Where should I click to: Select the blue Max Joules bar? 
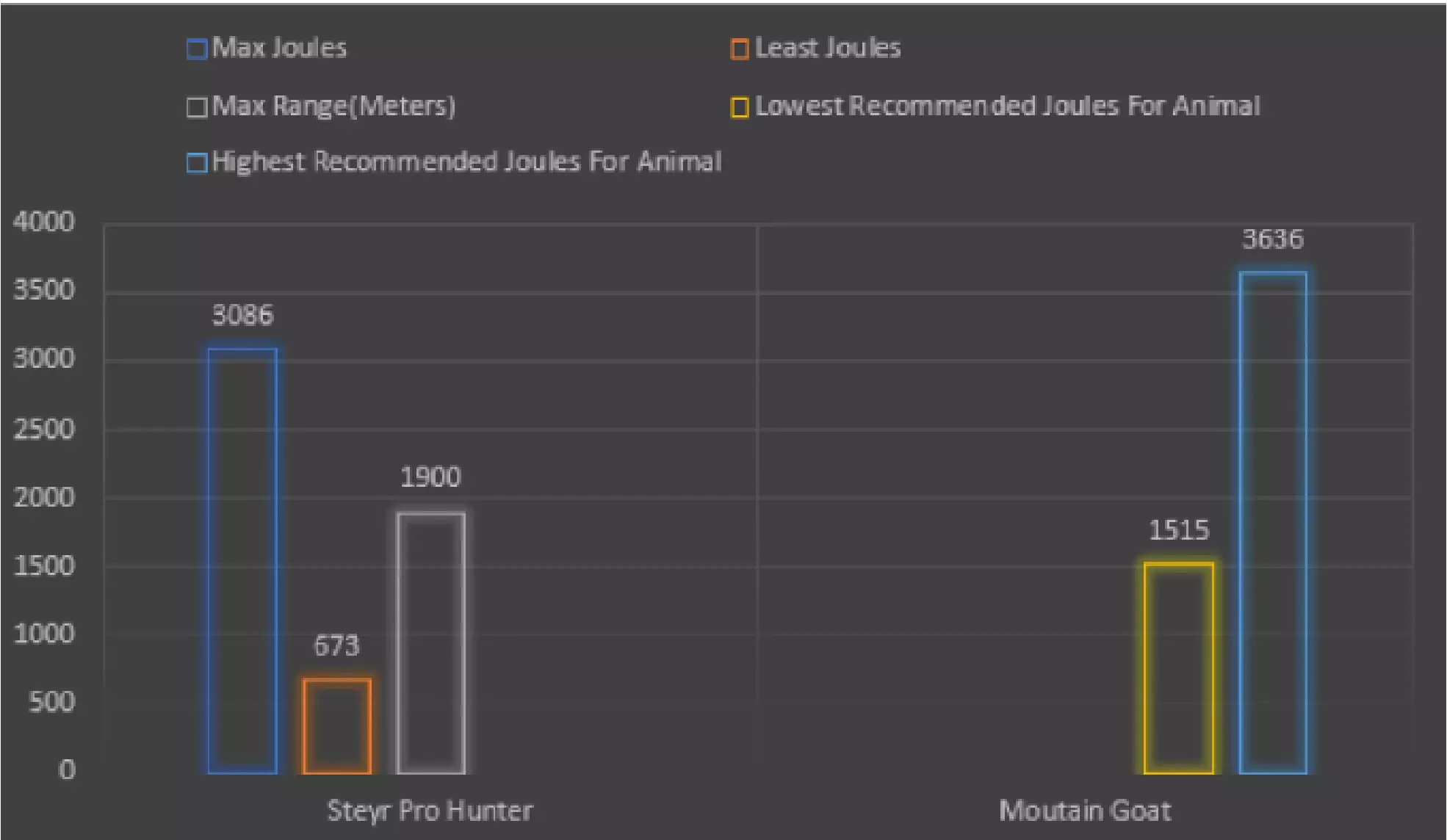coord(242,561)
